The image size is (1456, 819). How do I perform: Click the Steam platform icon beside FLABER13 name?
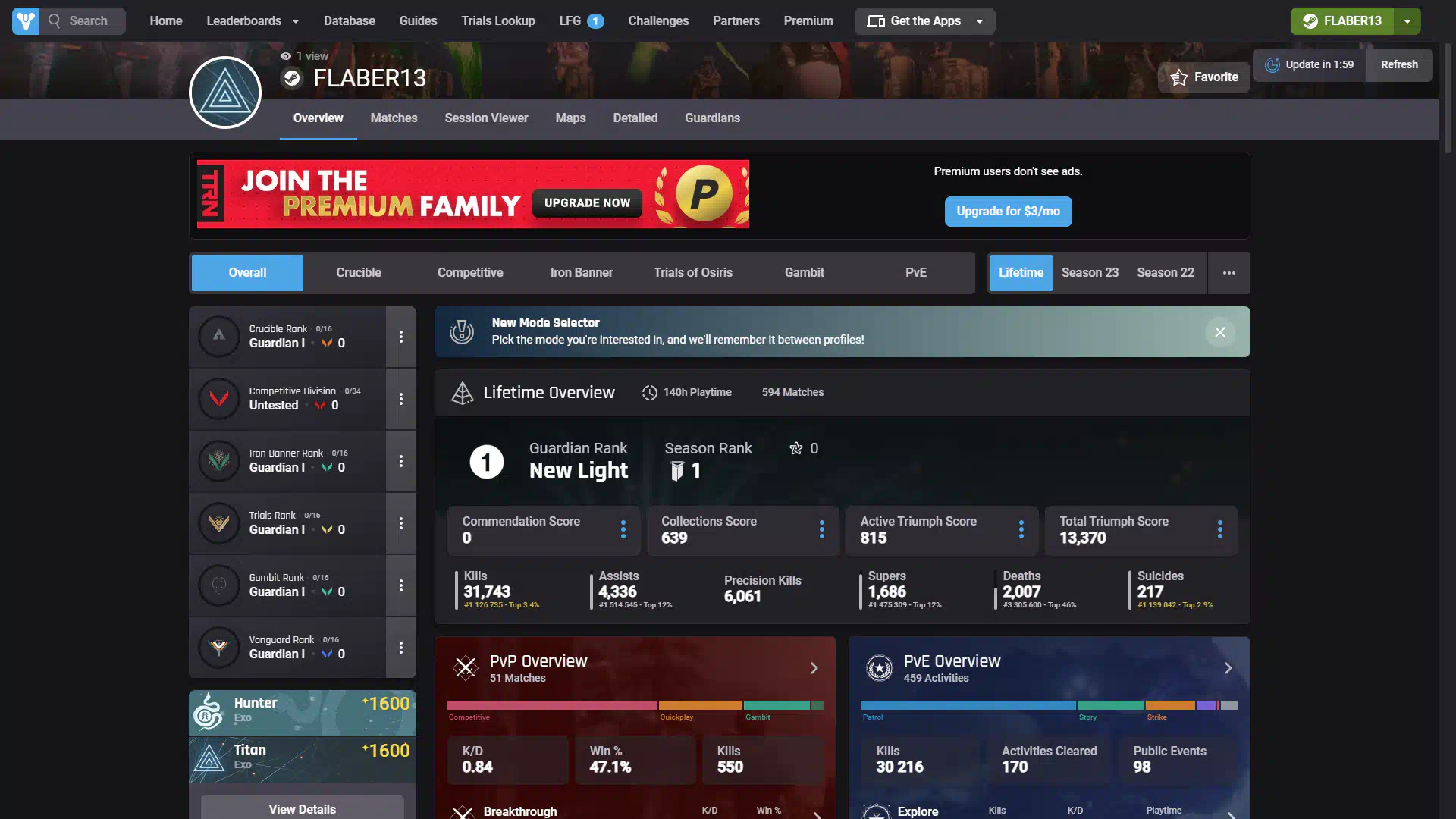(x=292, y=78)
